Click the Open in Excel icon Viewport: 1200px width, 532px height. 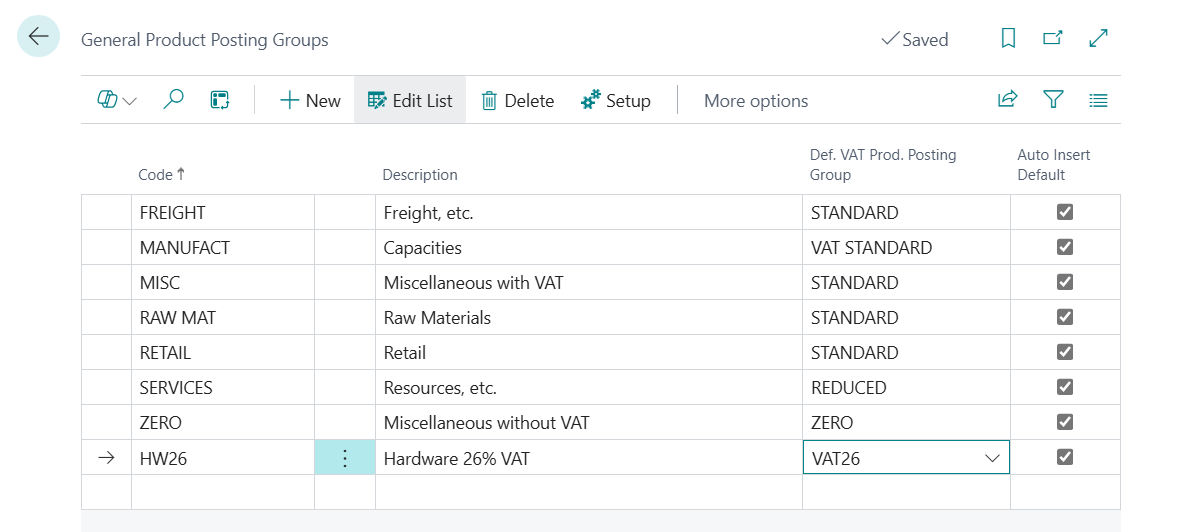point(220,100)
